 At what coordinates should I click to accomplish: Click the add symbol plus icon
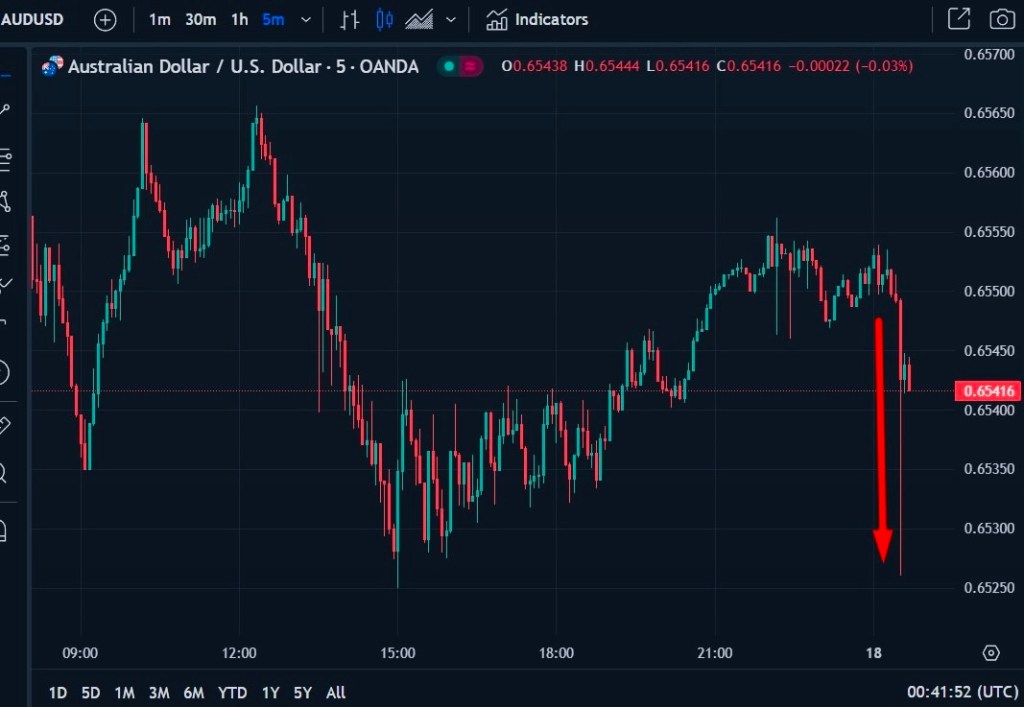(x=105, y=19)
